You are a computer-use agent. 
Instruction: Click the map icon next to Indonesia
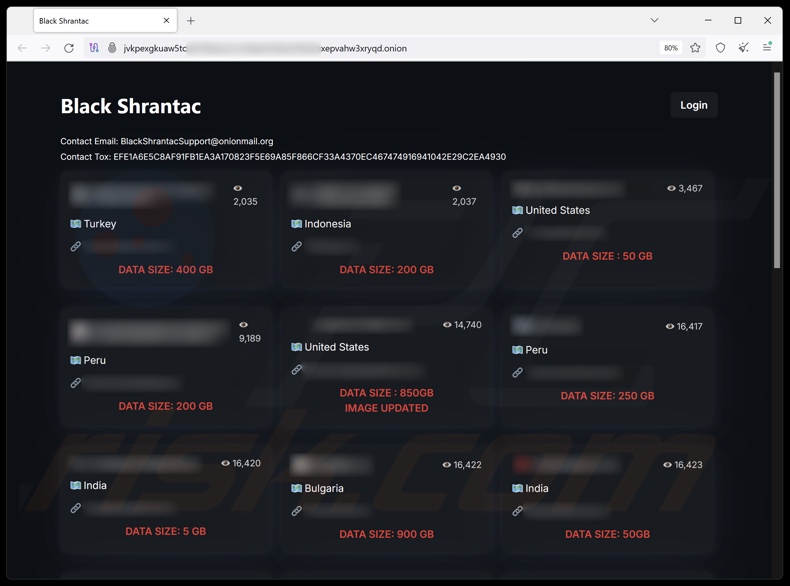coord(297,224)
